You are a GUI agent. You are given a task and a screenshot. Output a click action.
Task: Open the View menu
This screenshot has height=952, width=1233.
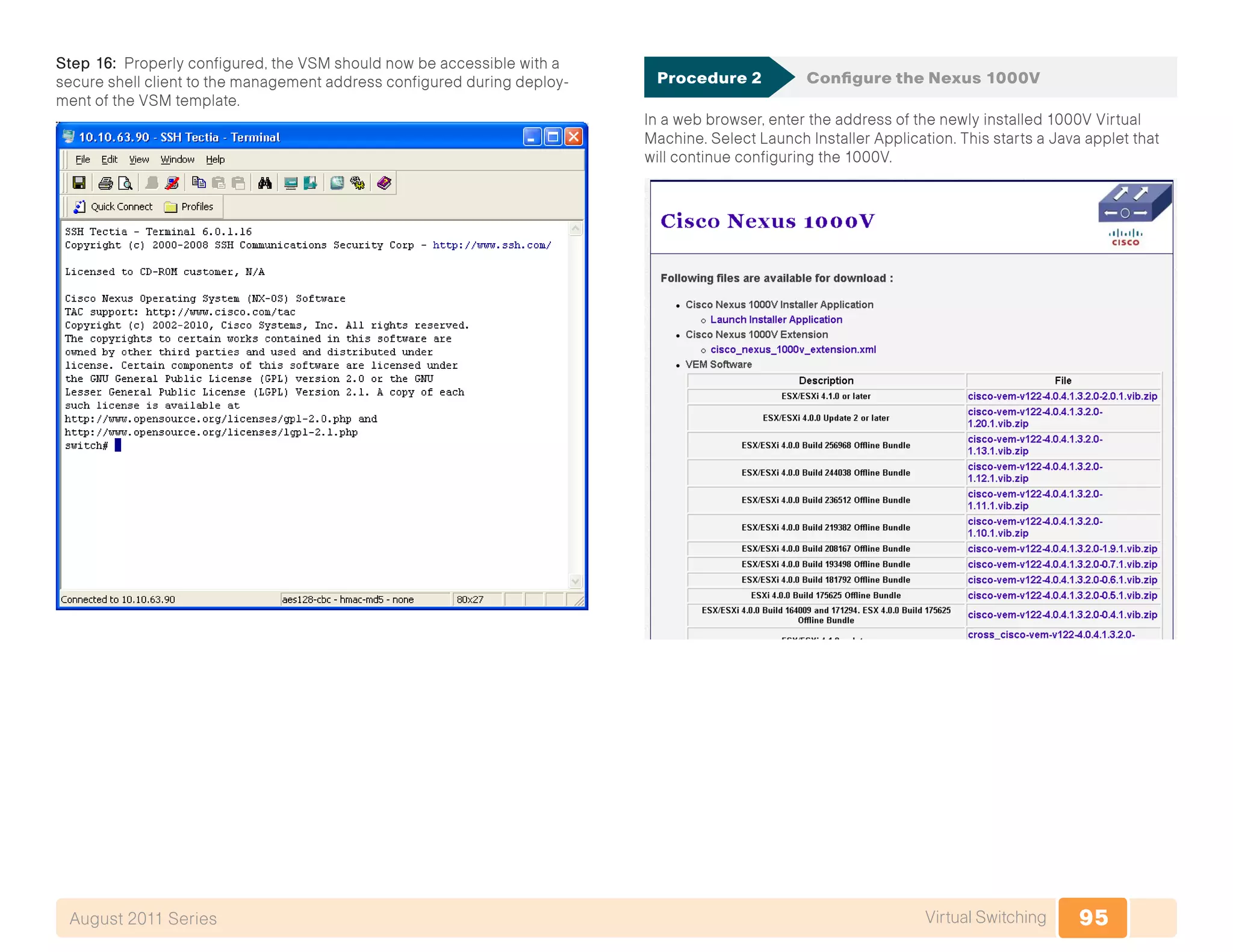pos(139,159)
